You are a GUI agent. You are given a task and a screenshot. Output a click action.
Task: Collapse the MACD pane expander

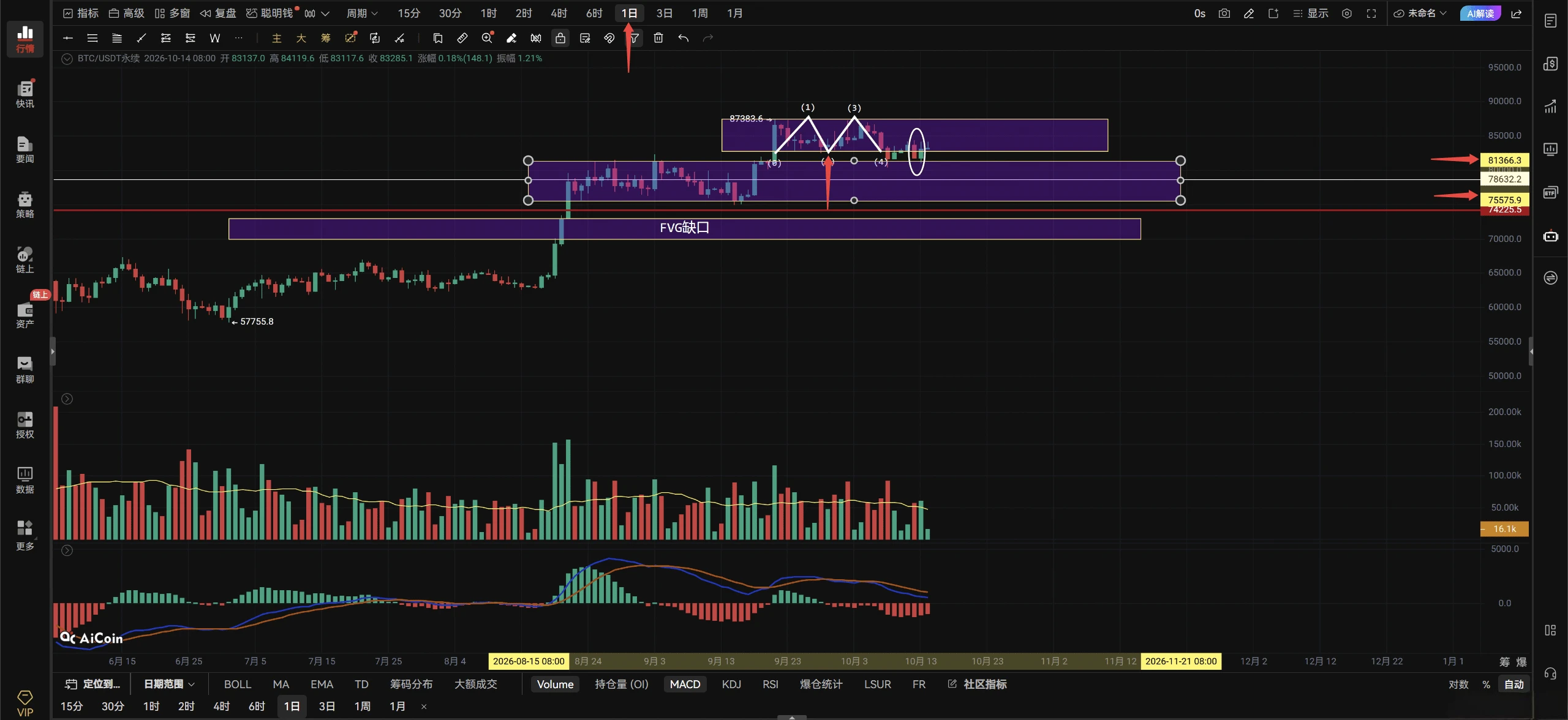67,550
